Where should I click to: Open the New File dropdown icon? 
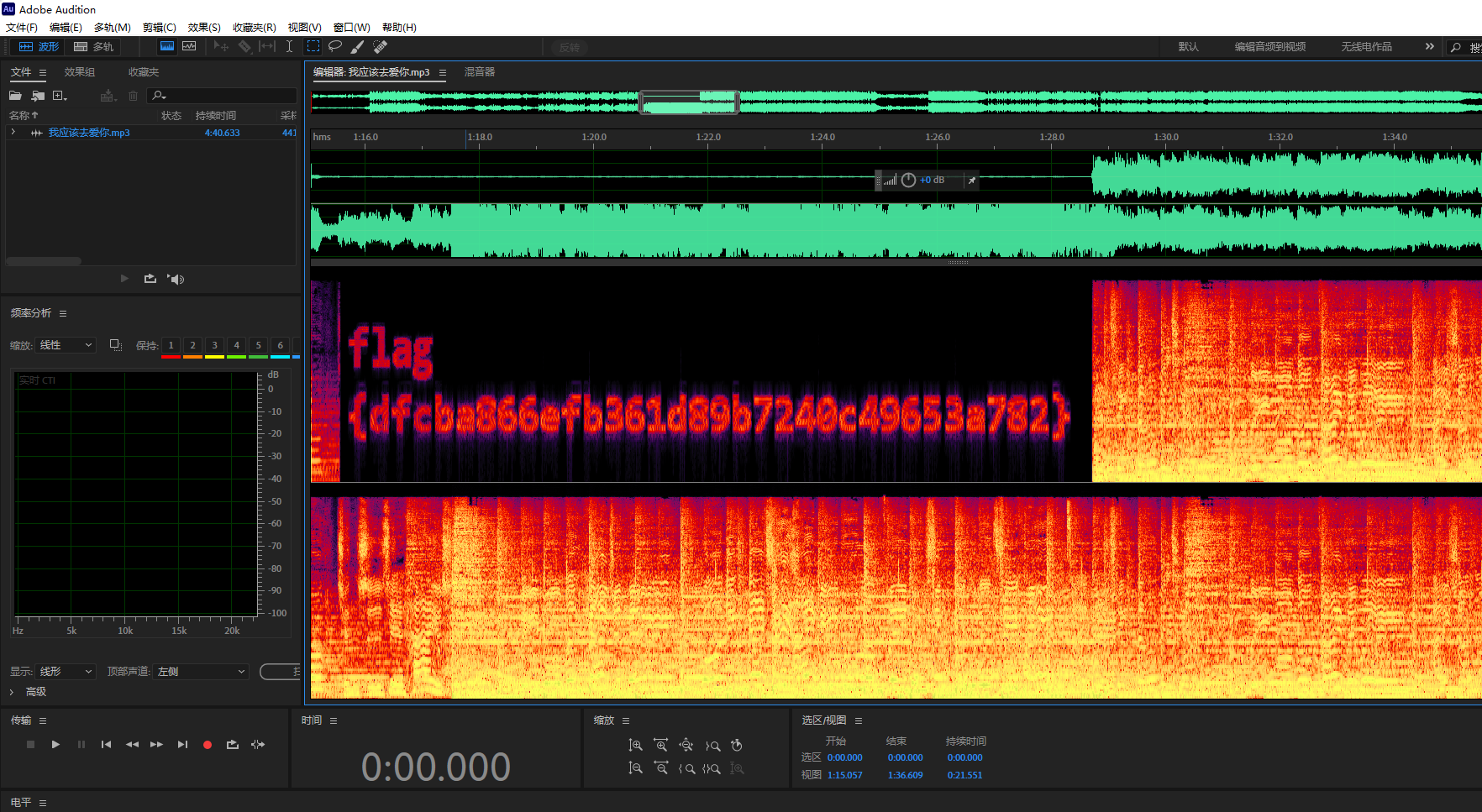(x=60, y=96)
